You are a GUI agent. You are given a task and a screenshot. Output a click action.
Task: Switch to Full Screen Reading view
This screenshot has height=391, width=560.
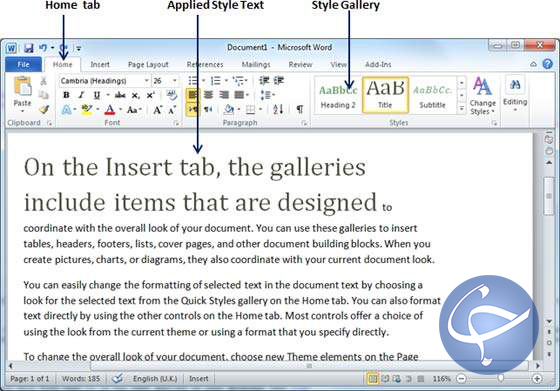click(x=385, y=379)
